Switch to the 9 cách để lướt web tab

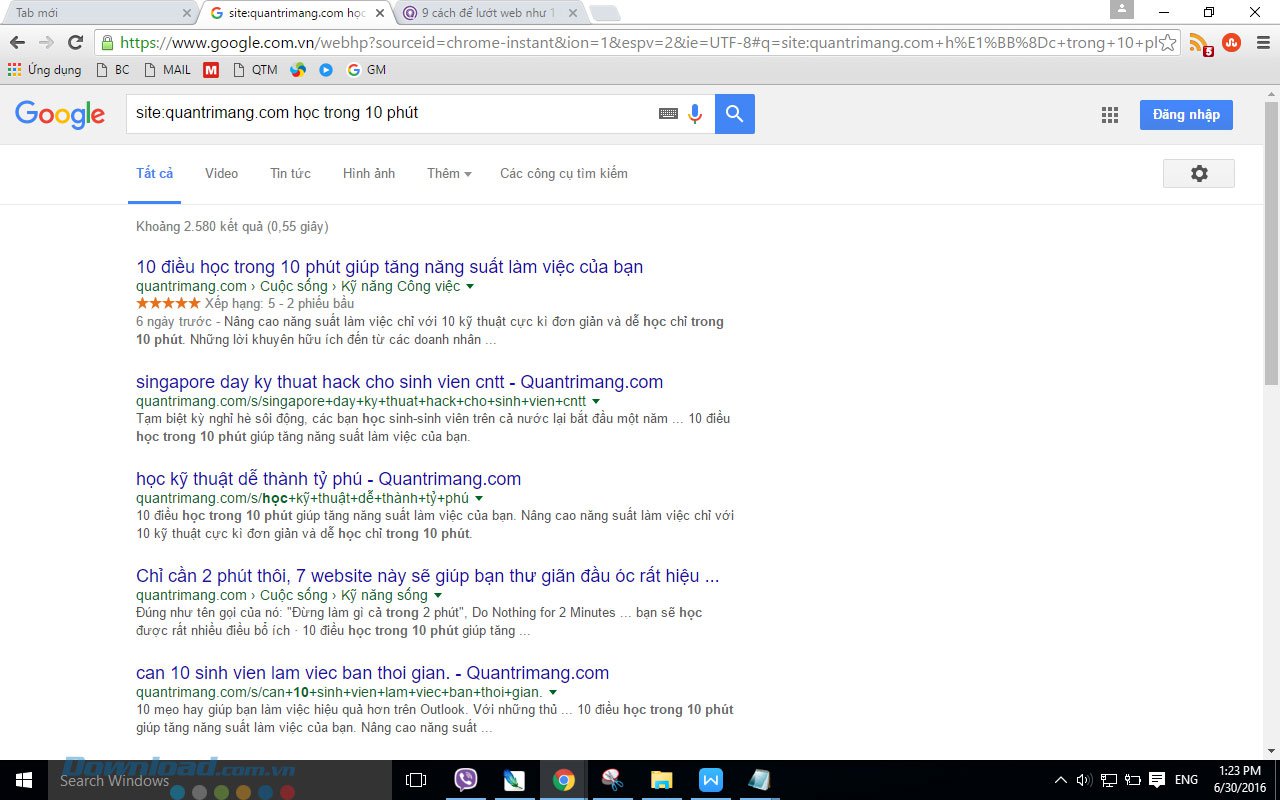coord(490,13)
